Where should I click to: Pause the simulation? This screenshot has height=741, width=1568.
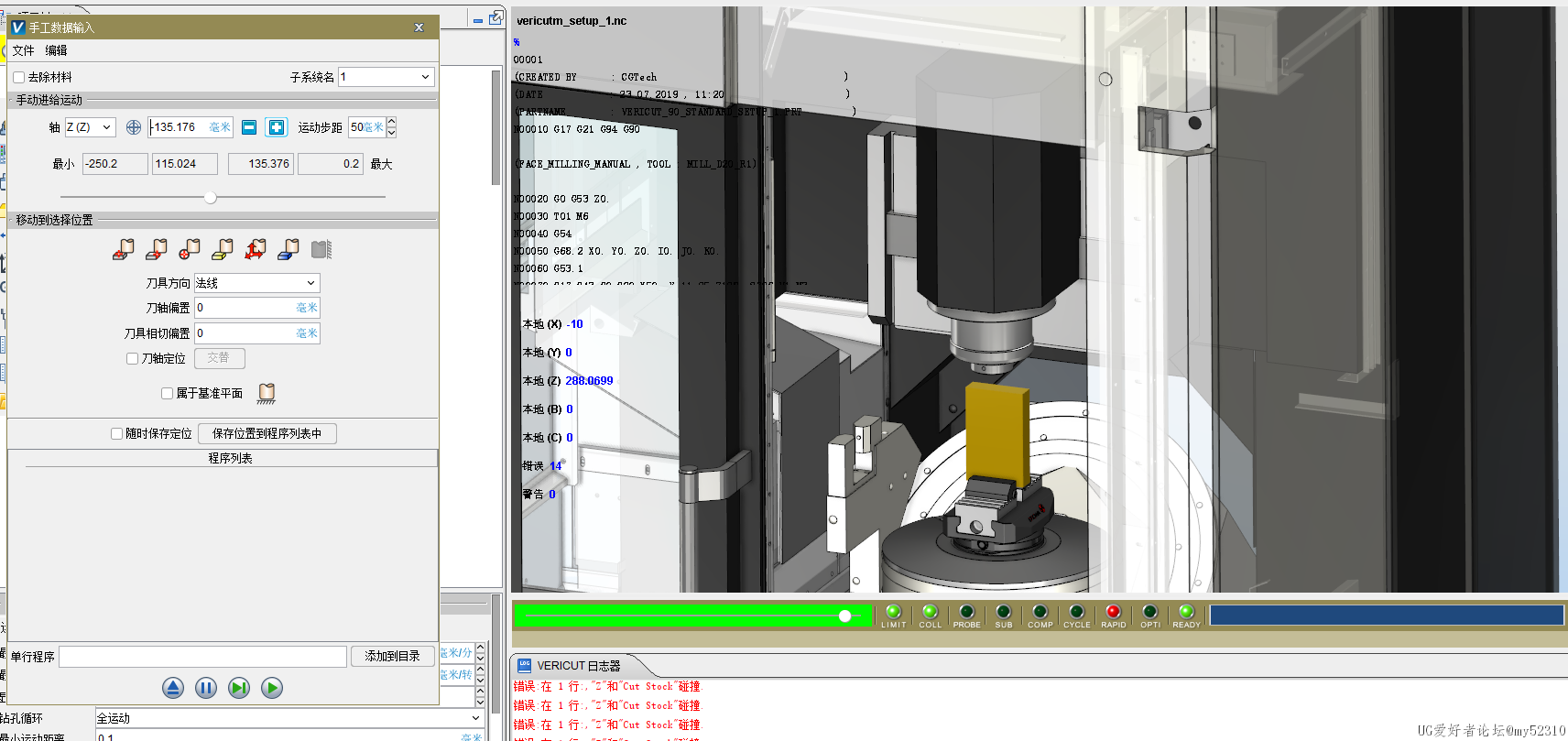pyautogui.click(x=206, y=688)
